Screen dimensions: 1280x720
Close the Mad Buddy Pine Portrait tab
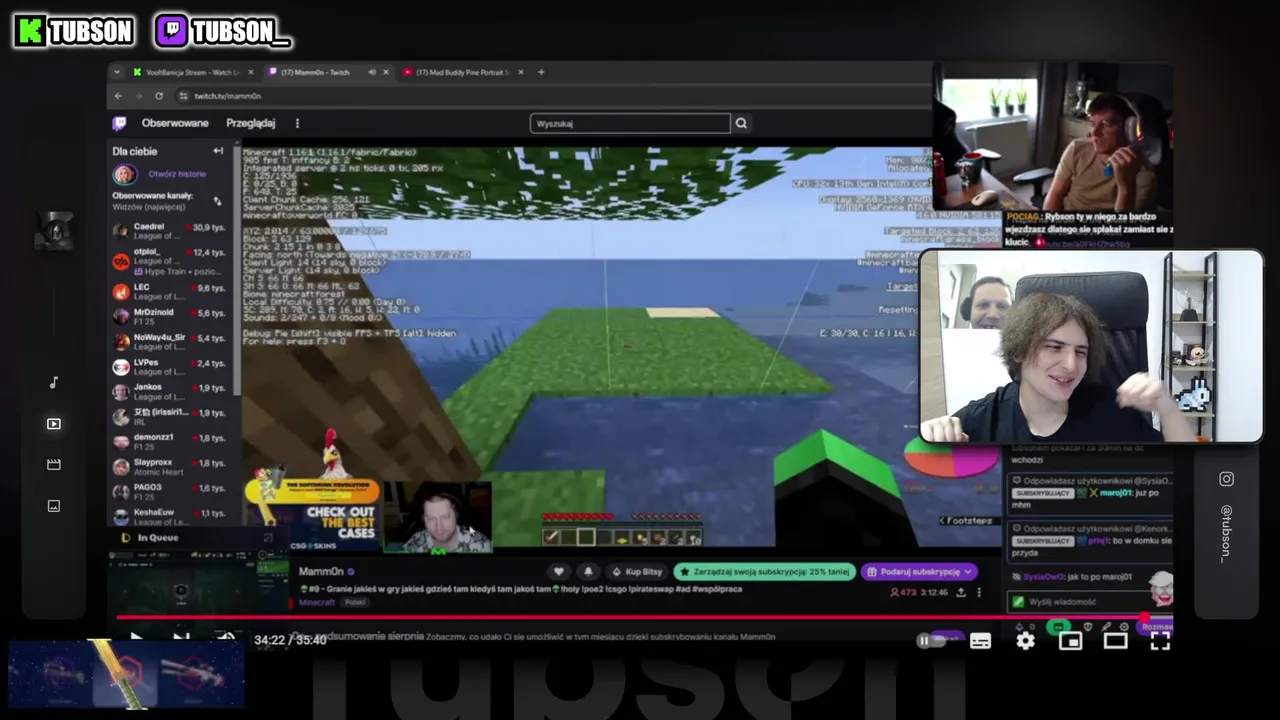coord(521,72)
